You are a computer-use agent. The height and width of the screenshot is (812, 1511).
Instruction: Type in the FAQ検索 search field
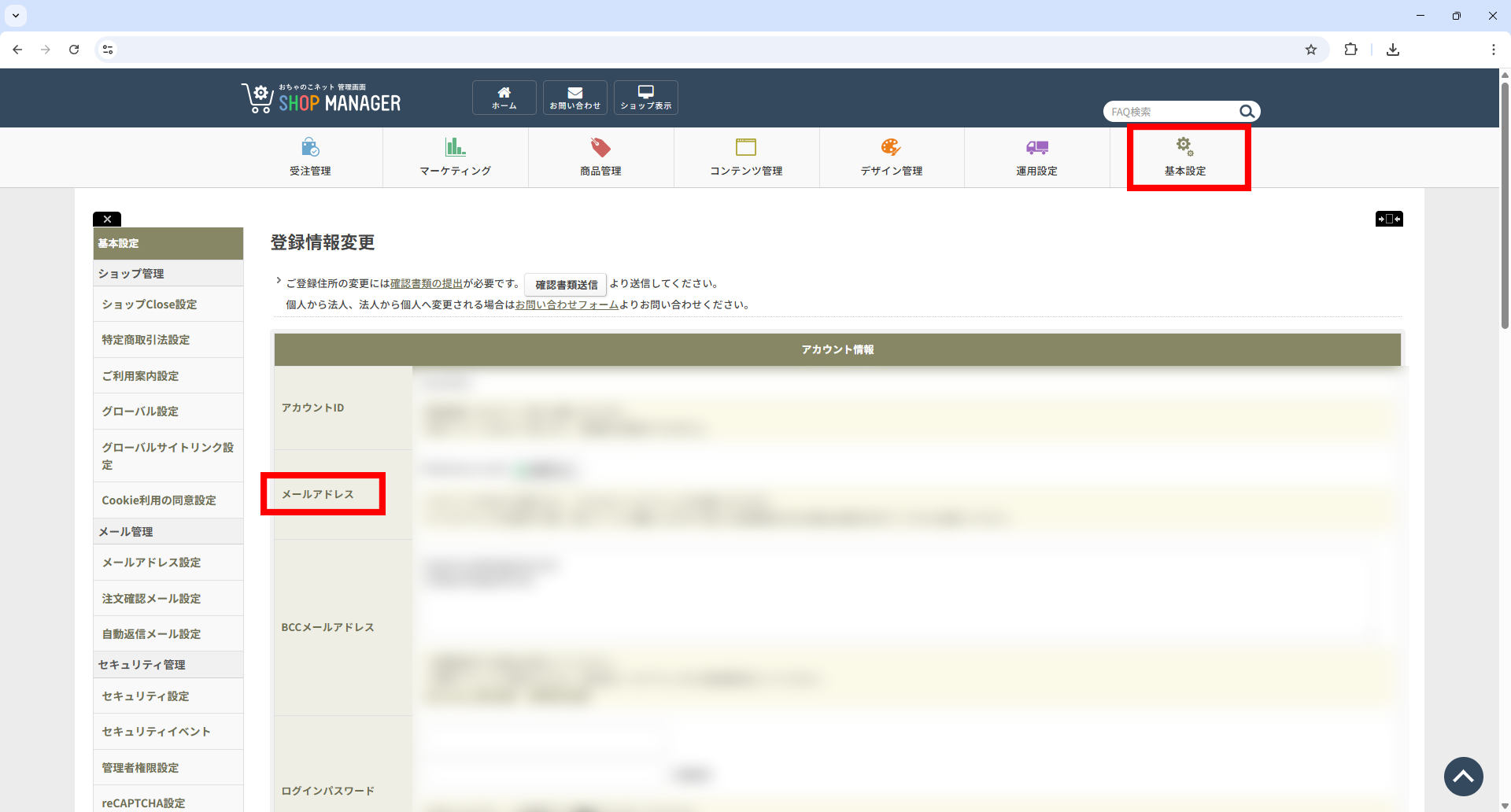click(x=1170, y=112)
